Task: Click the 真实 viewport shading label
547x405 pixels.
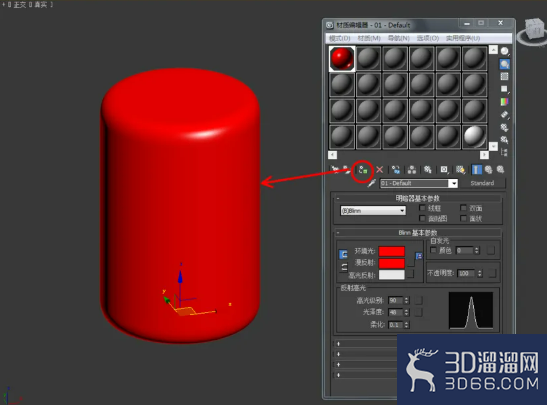Action: click(40, 5)
